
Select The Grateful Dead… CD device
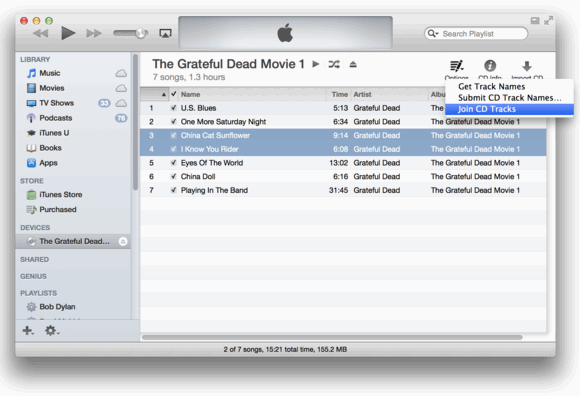[x=73, y=241]
